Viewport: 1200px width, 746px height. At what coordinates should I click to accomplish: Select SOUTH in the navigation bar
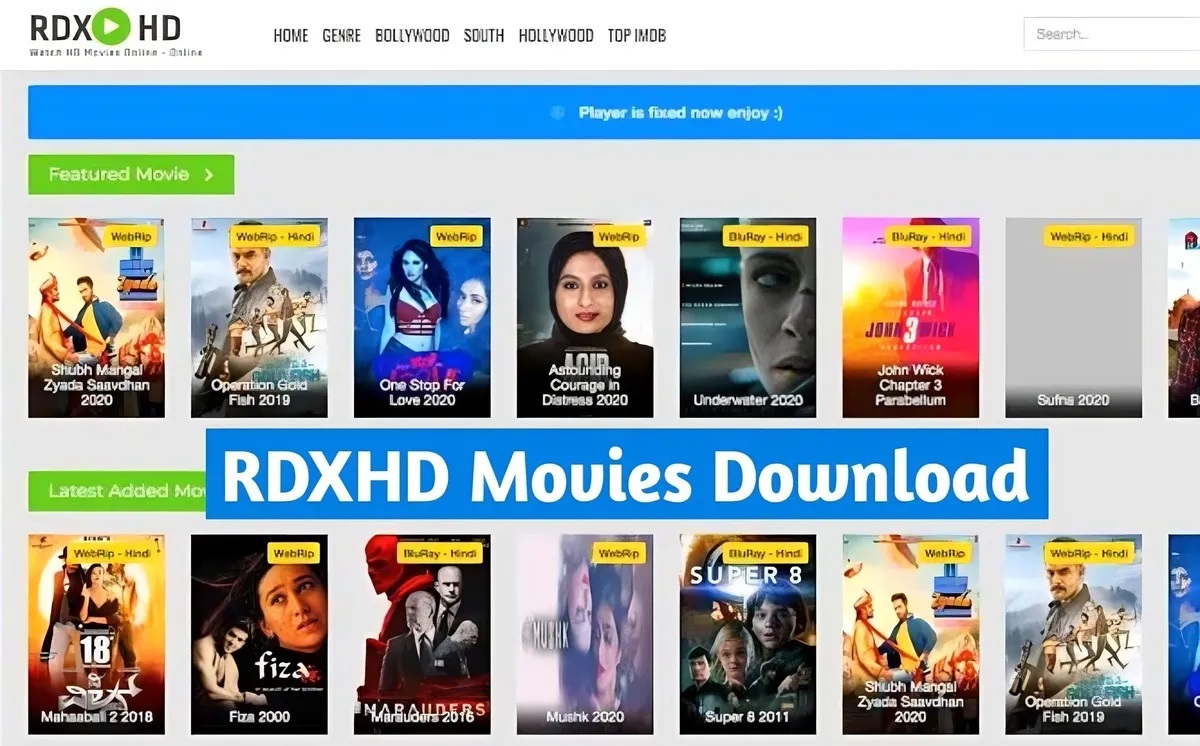(484, 36)
